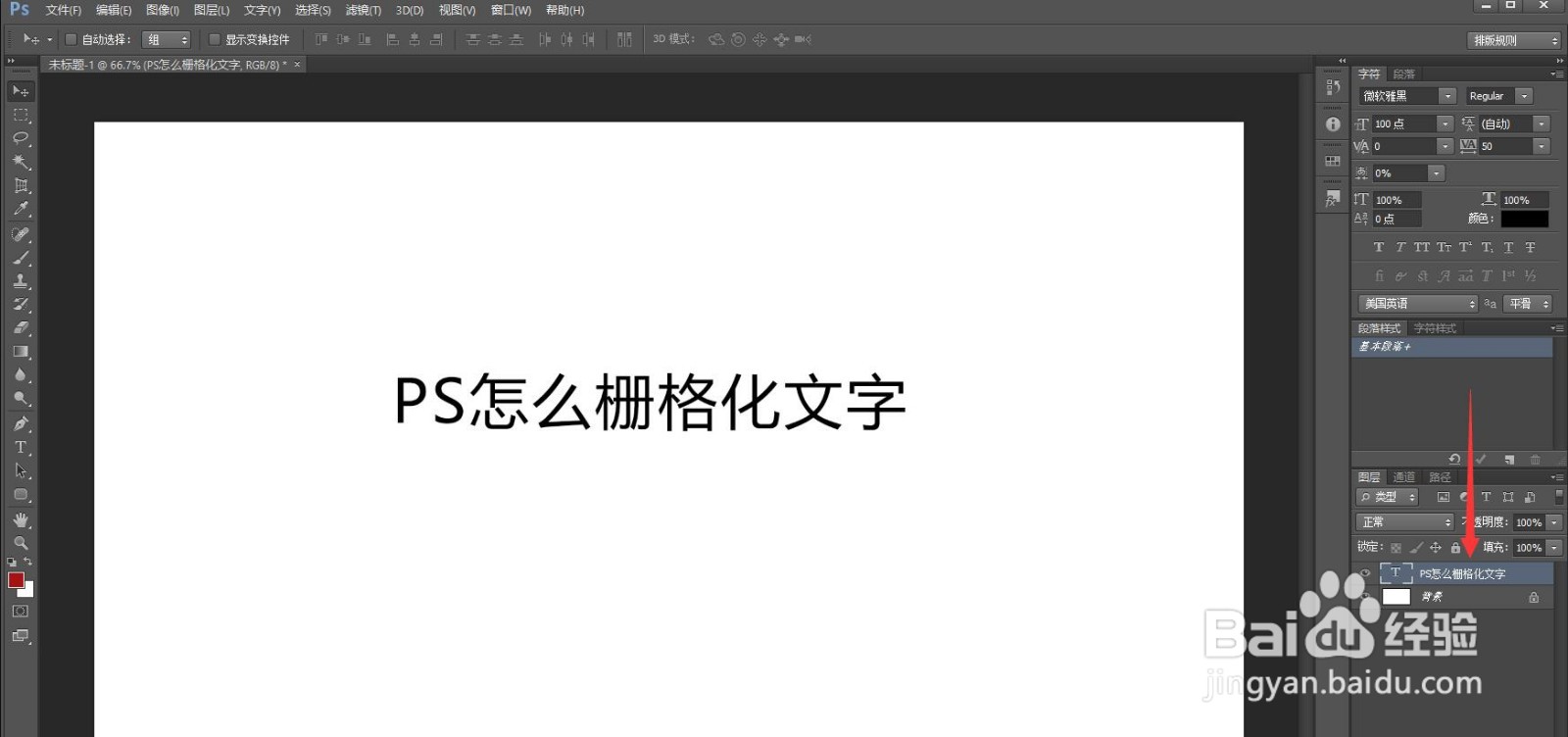Select the Path Selection tool
This screenshot has width=1568, height=737.
[x=21, y=470]
